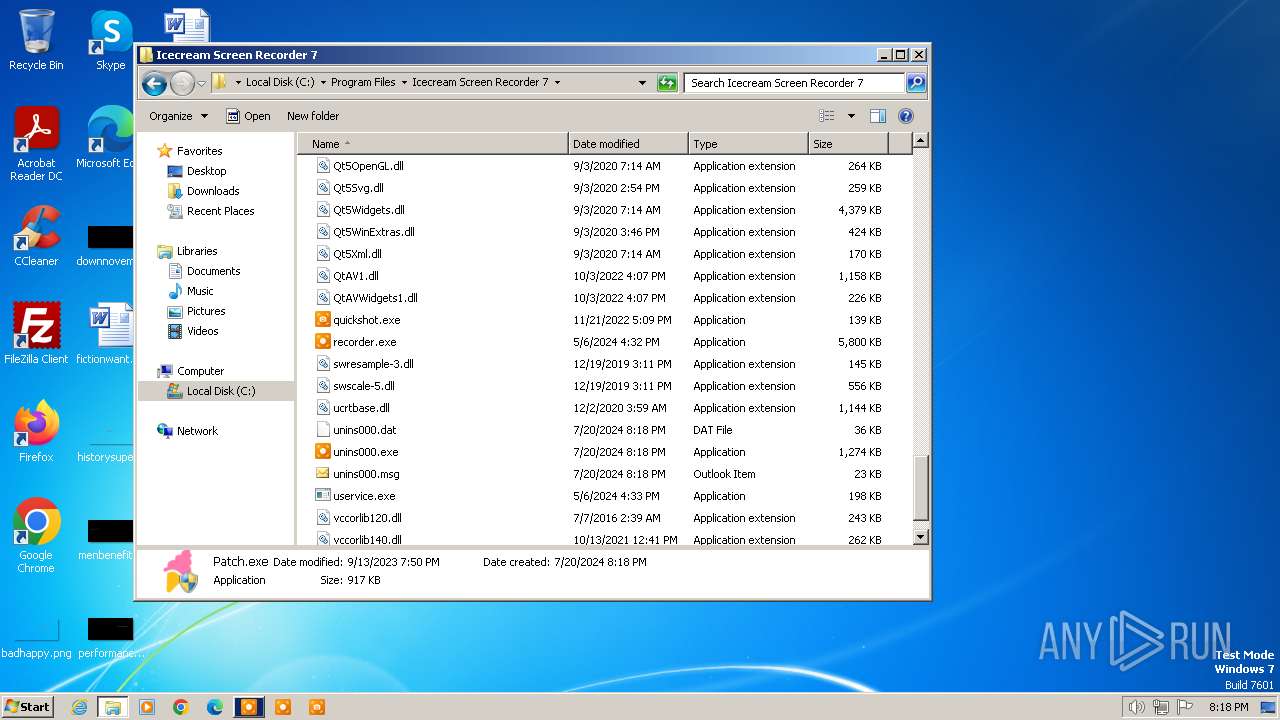Screen dimensions: 1280x720
Task: Click the file list scroll up arrow
Action: click(x=921, y=141)
